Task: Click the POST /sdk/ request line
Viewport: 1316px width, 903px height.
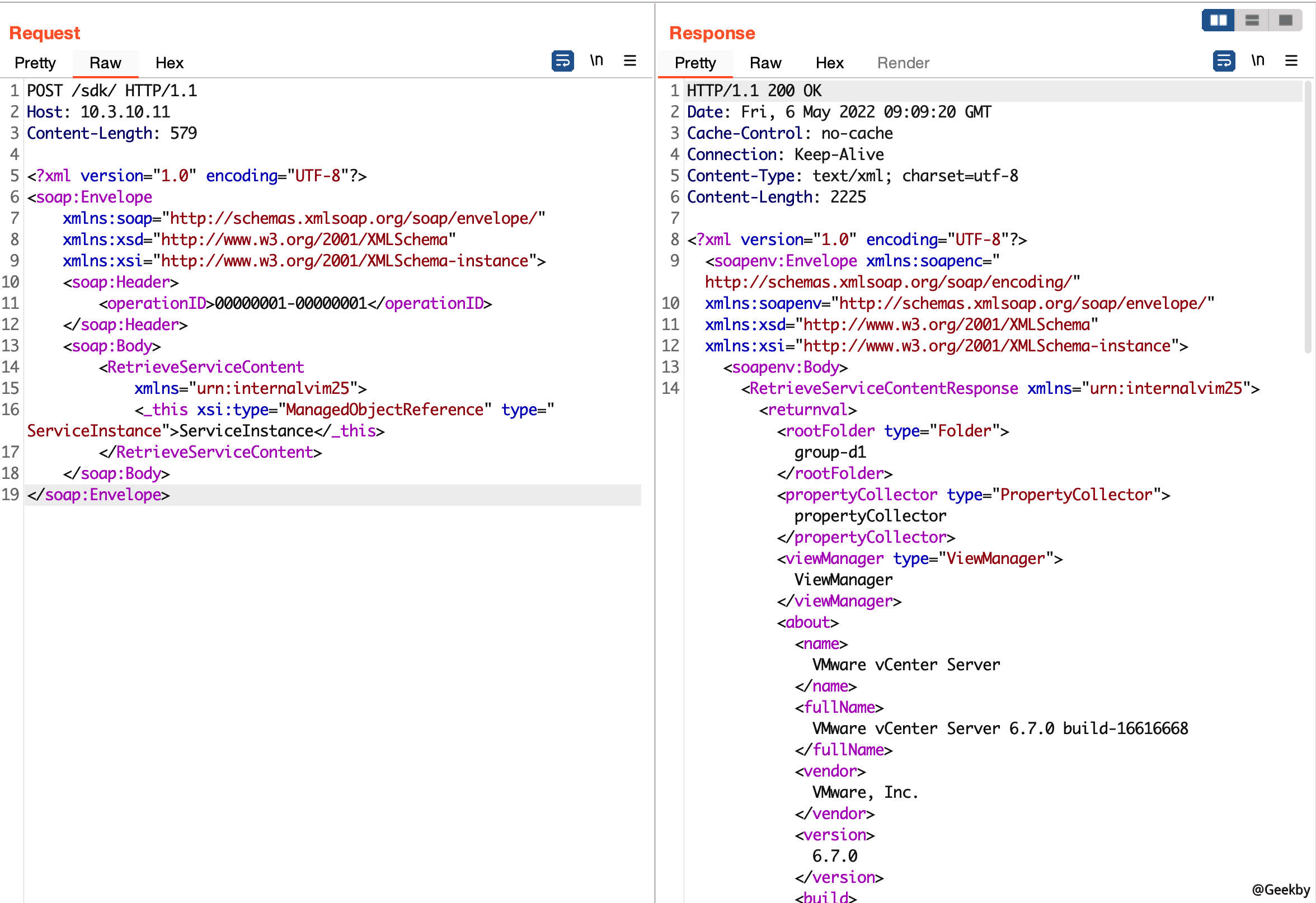Action: [x=112, y=91]
